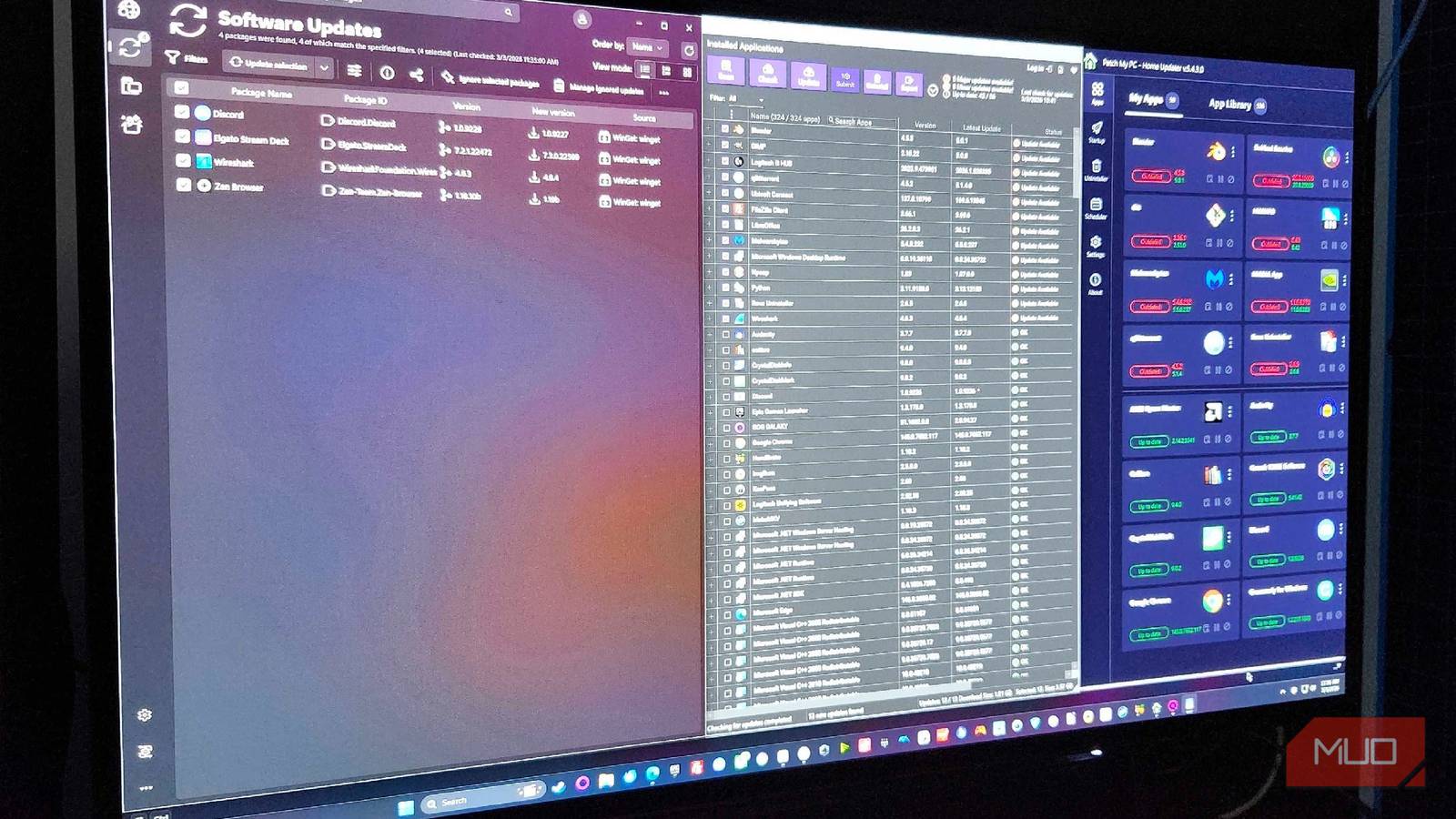Open About section in Patch My PC
Image resolution: width=1456 pixels, height=819 pixels.
pos(1096,284)
